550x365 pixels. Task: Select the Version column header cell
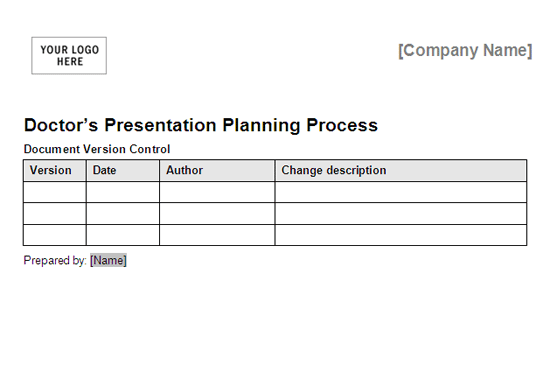click(x=55, y=170)
